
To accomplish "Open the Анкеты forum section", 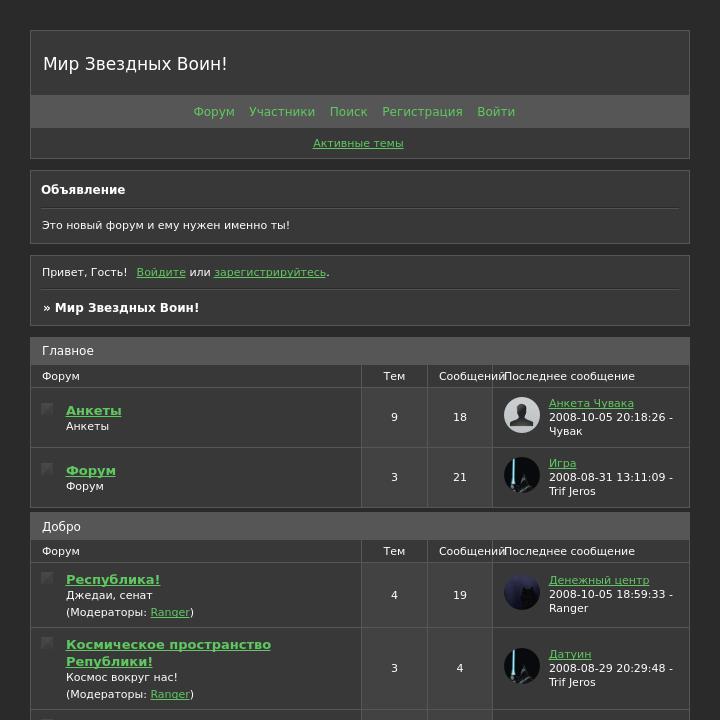I will 94,411.
